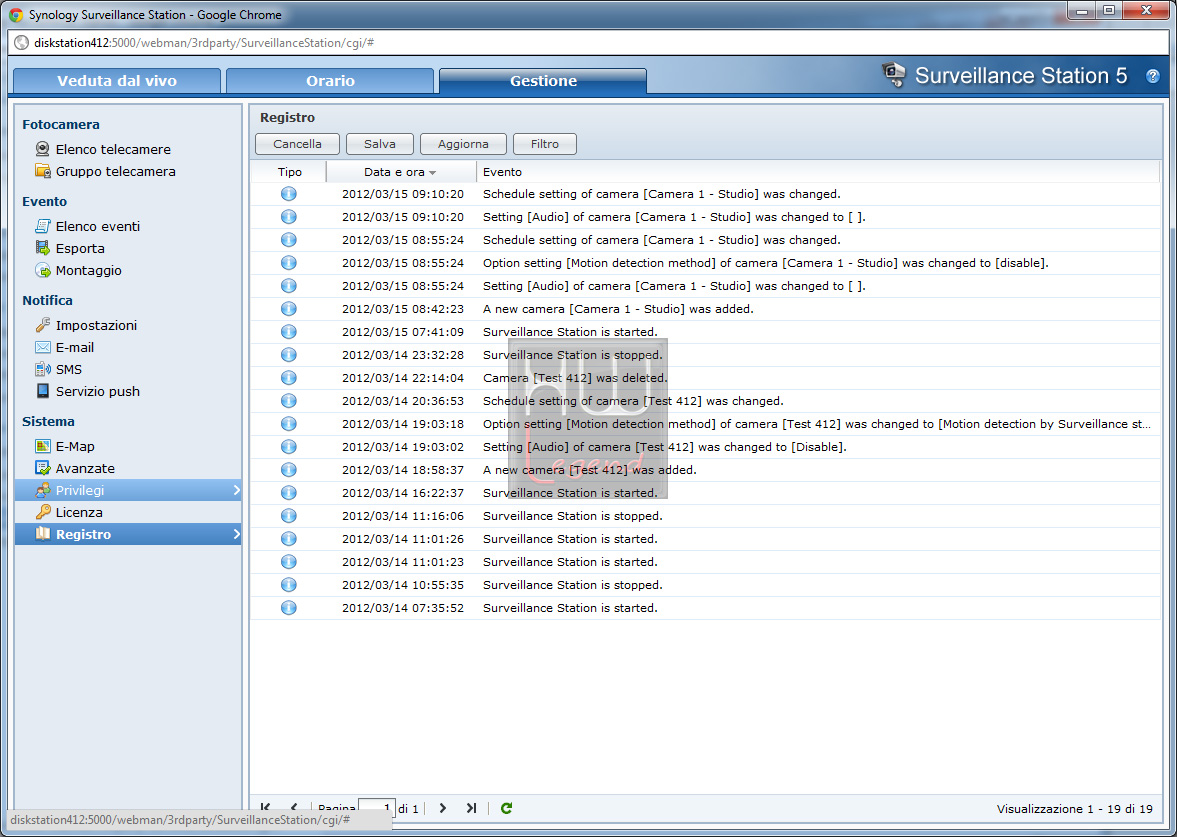1177x837 pixels.
Task: Click the Aggiorna button
Action: pos(463,143)
